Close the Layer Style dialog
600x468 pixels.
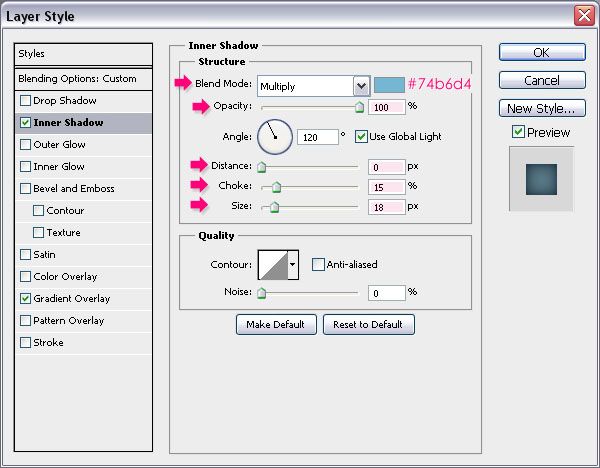582,15
